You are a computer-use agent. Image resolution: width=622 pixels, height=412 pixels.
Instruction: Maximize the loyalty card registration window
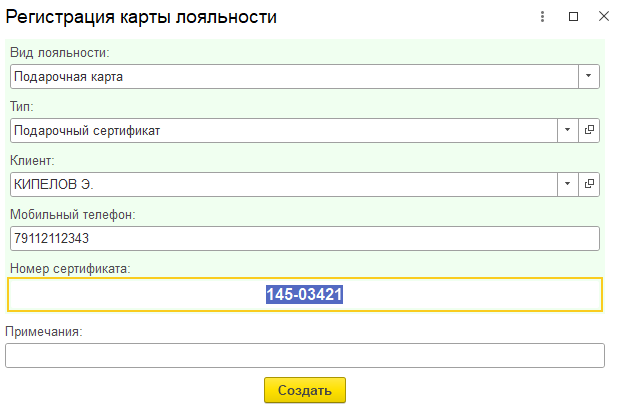573,17
